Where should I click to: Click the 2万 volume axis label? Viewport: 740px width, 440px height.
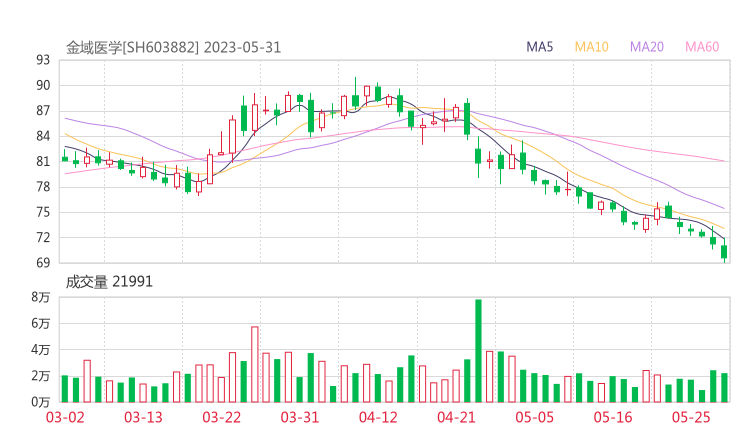[x=41, y=376]
